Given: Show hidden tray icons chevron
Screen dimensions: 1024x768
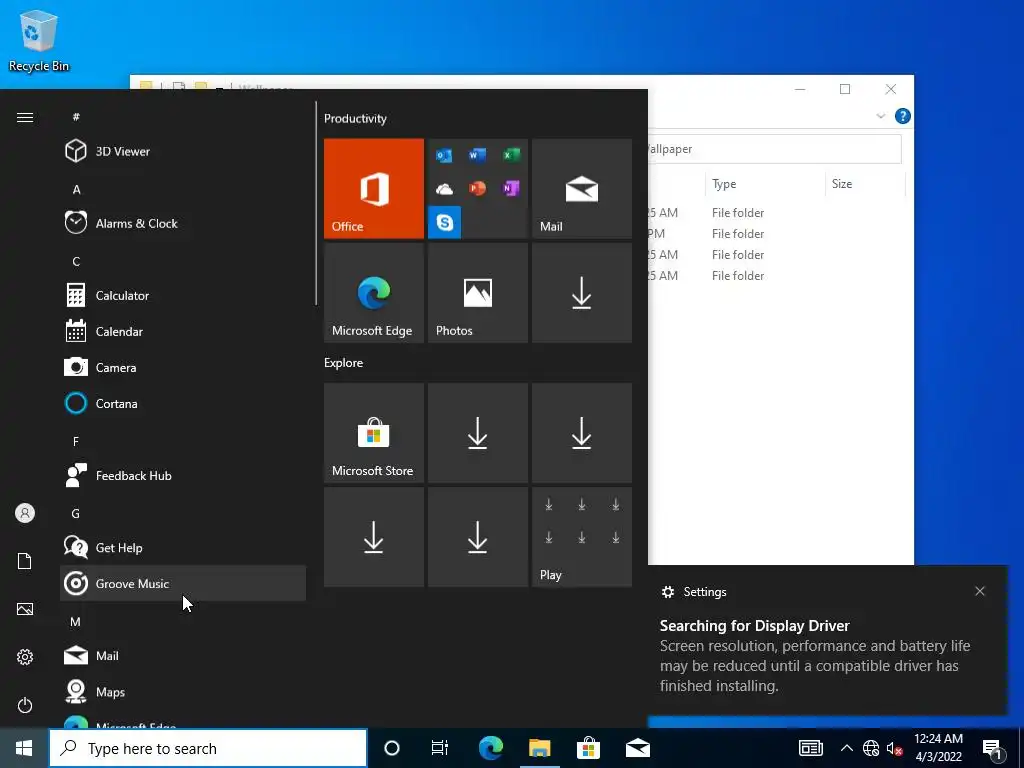Looking at the screenshot, I should (x=846, y=748).
